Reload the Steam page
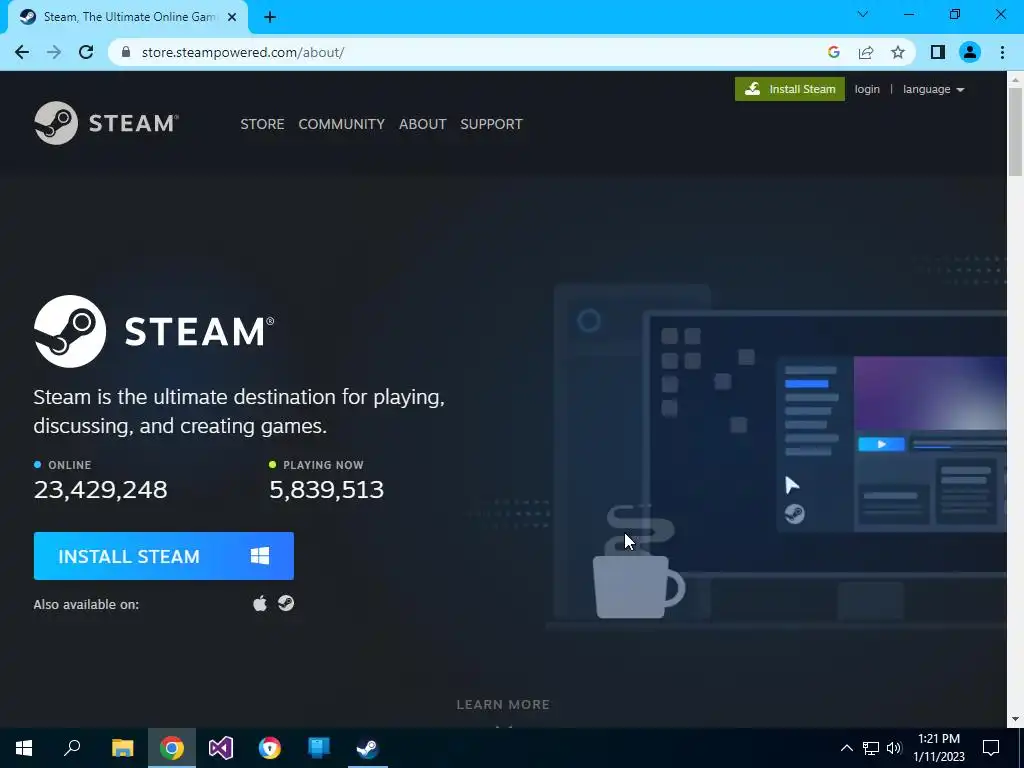Image resolution: width=1024 pixels, height=768 pixels. (86, 52)
